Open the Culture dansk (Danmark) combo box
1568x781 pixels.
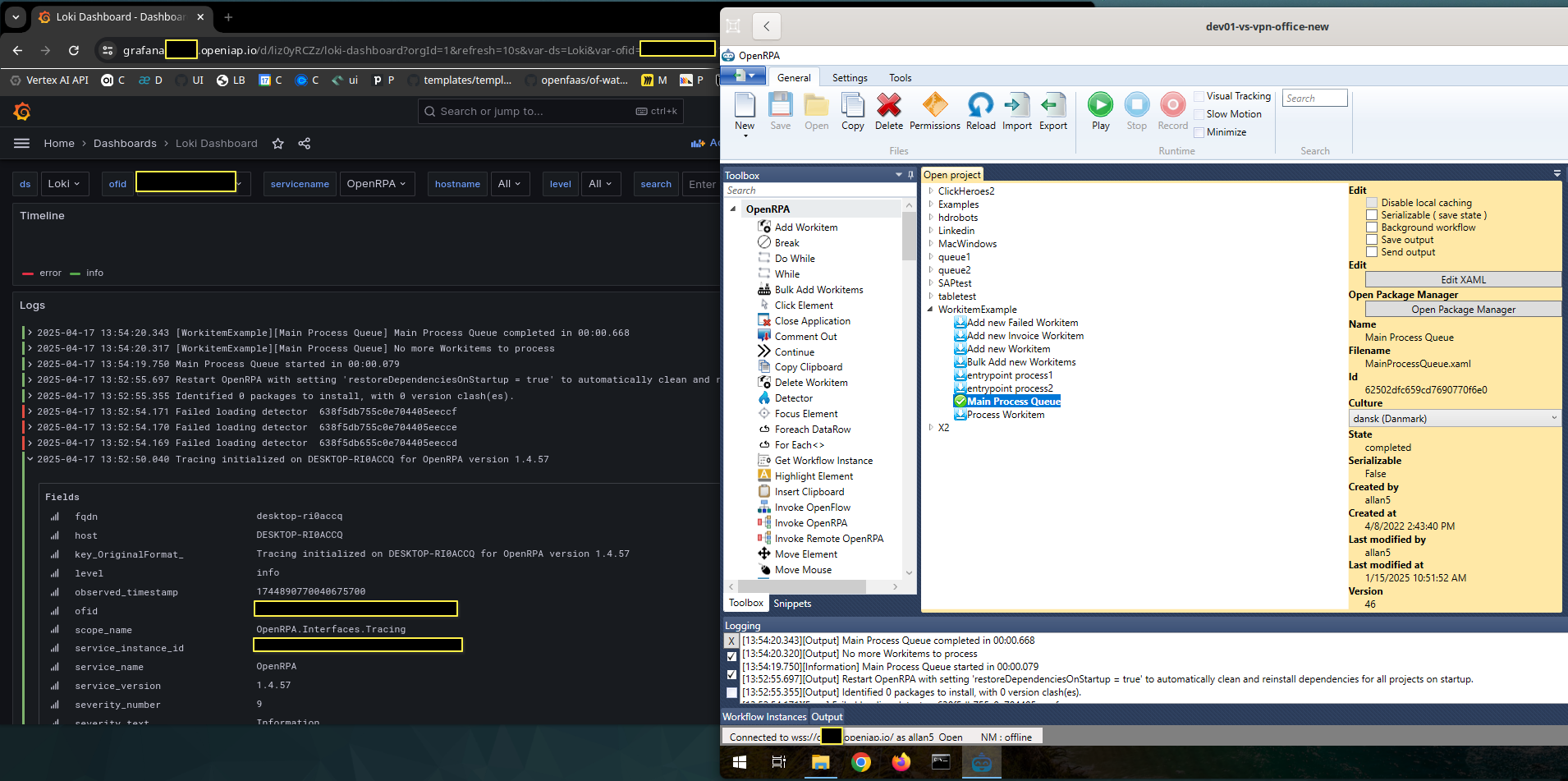click(x=1455, y=418)
